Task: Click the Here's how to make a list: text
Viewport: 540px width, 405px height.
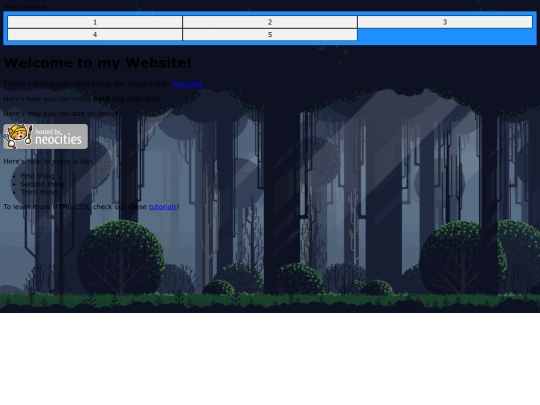Action: [x=48, y=161]
